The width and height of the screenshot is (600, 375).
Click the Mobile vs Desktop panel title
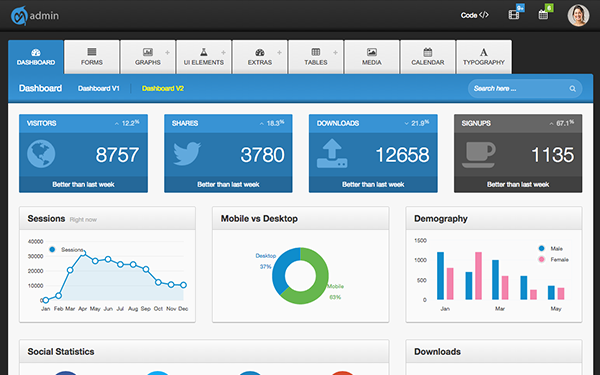259,218
